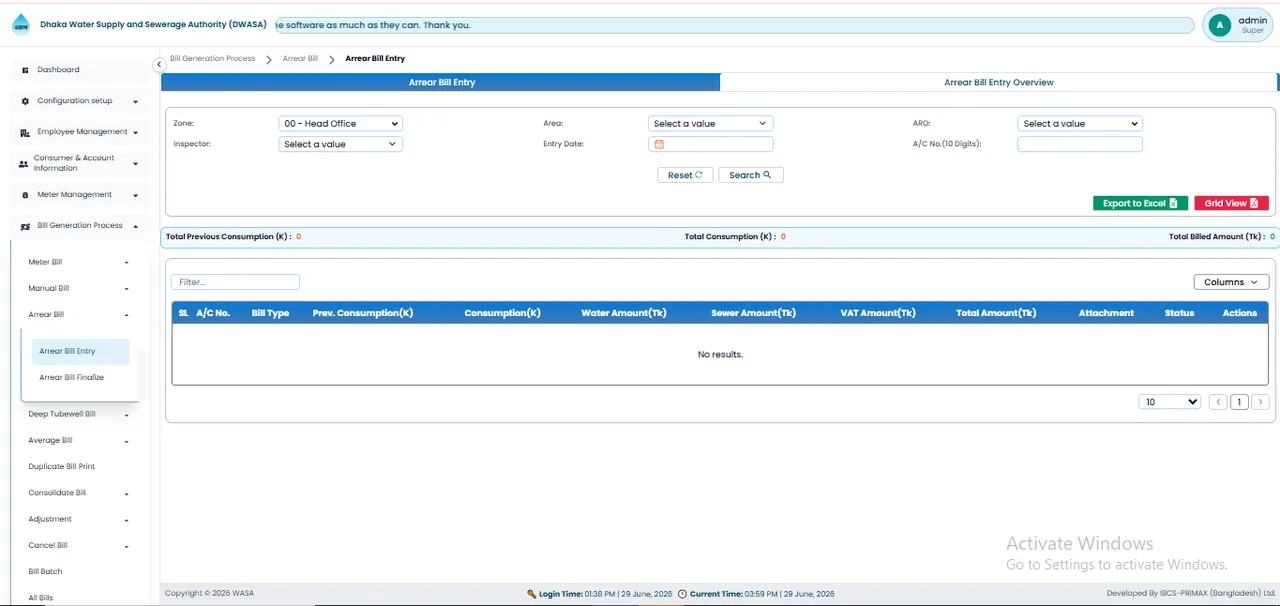Screen dimensions: 1280x606
Task: Click the A/C No. input field
Action: coord(1080,144)
